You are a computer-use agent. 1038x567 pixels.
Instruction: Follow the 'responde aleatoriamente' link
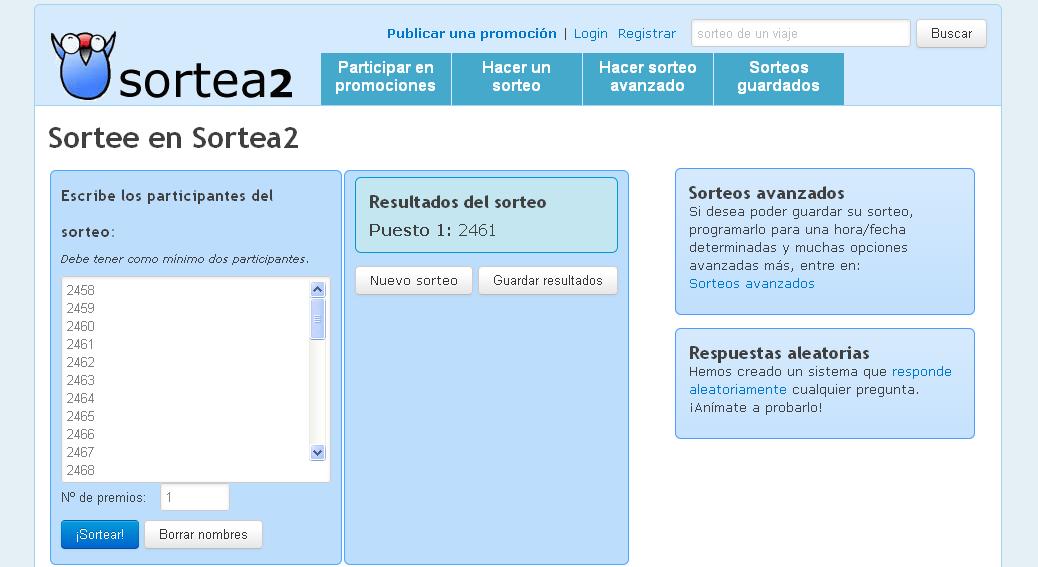(x=820, y=380)
